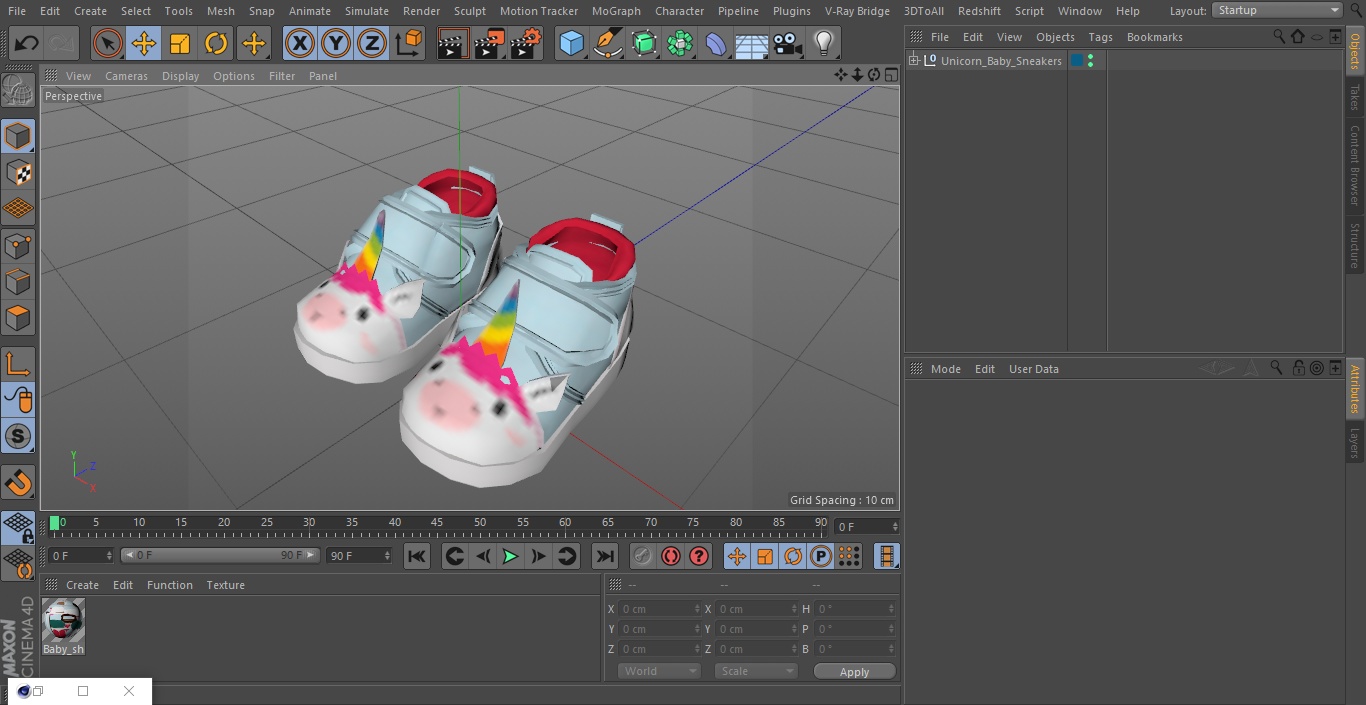
Task: Toggle the parameter key recording icon
Action: tap(821, 557)
